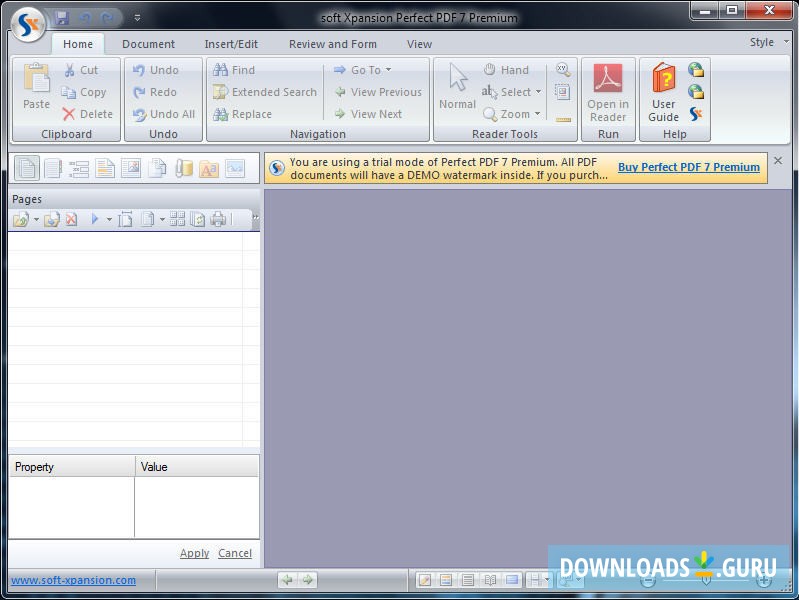Toggle the highlighted text page panel icon
Image resolution: width=799 pixels, height=600 pixels.
105,168
